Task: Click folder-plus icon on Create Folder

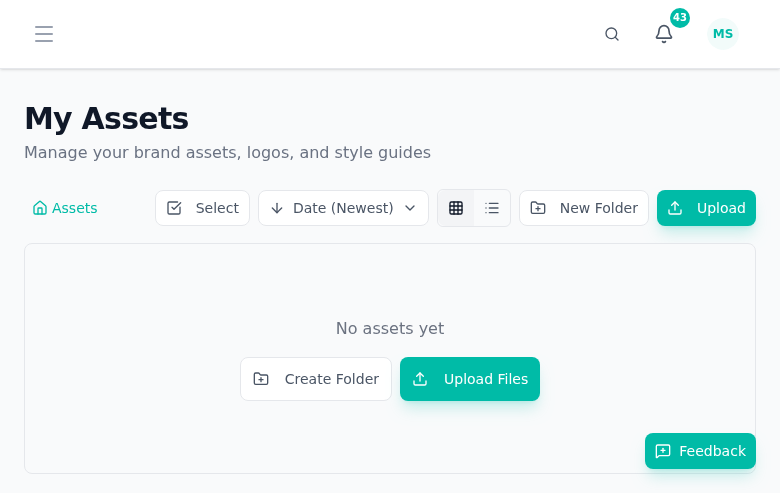Action: click(x=261, y=379)
